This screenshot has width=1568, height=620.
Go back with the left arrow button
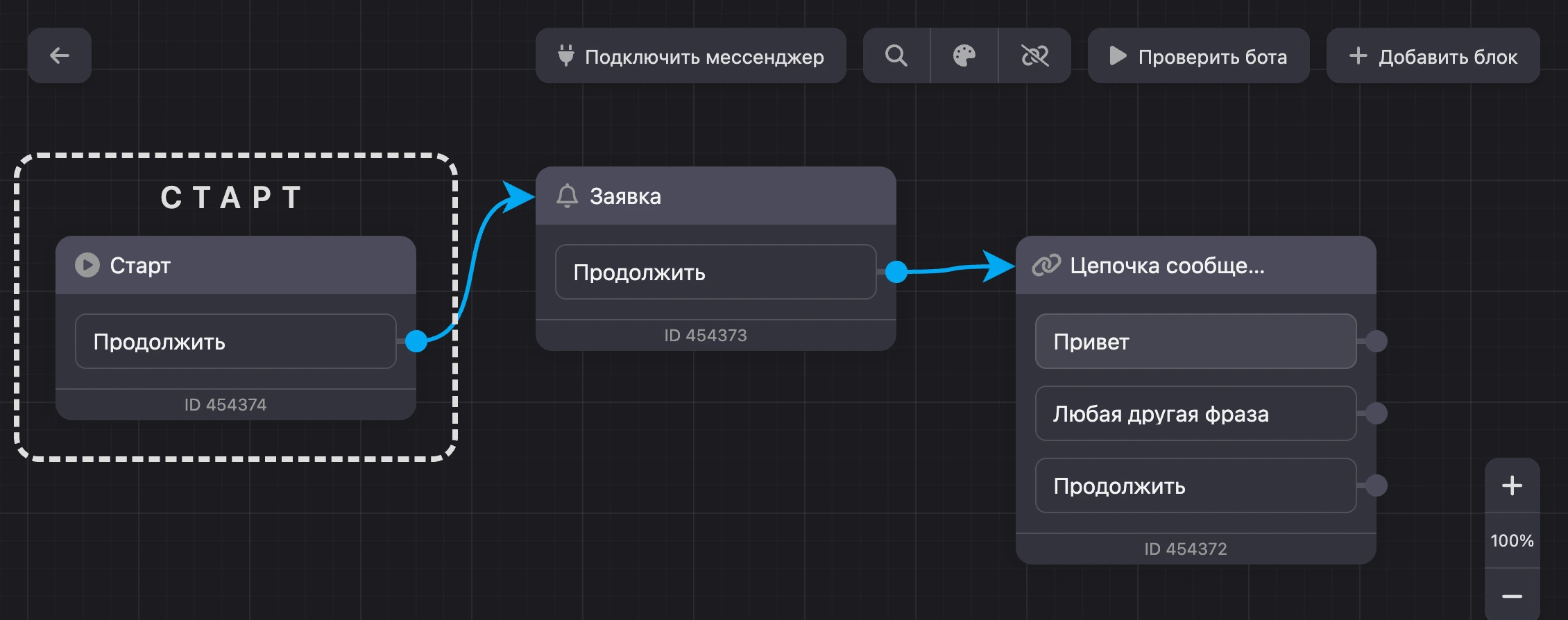(60, 55)
